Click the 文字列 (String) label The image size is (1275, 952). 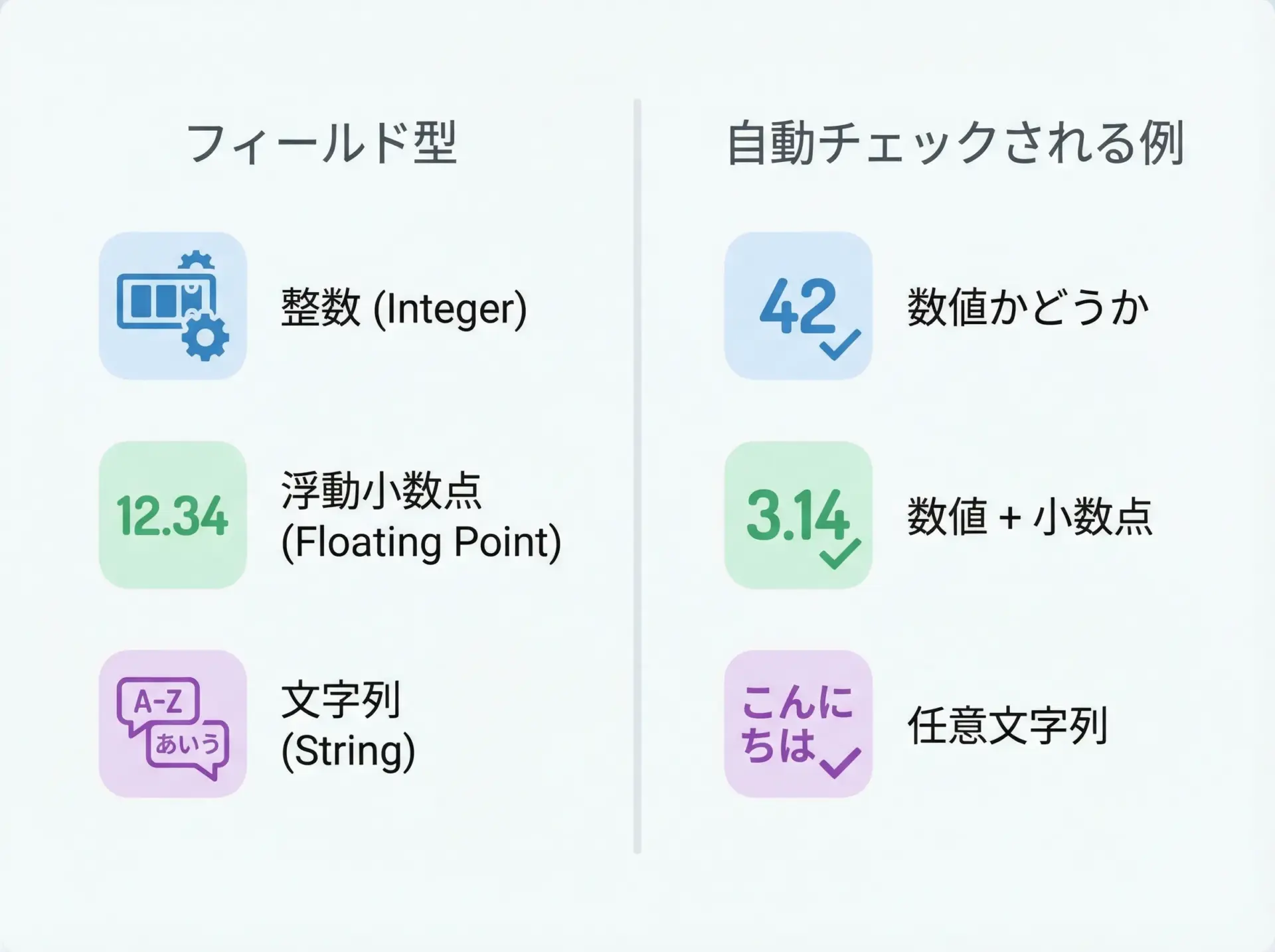point(348,725)
